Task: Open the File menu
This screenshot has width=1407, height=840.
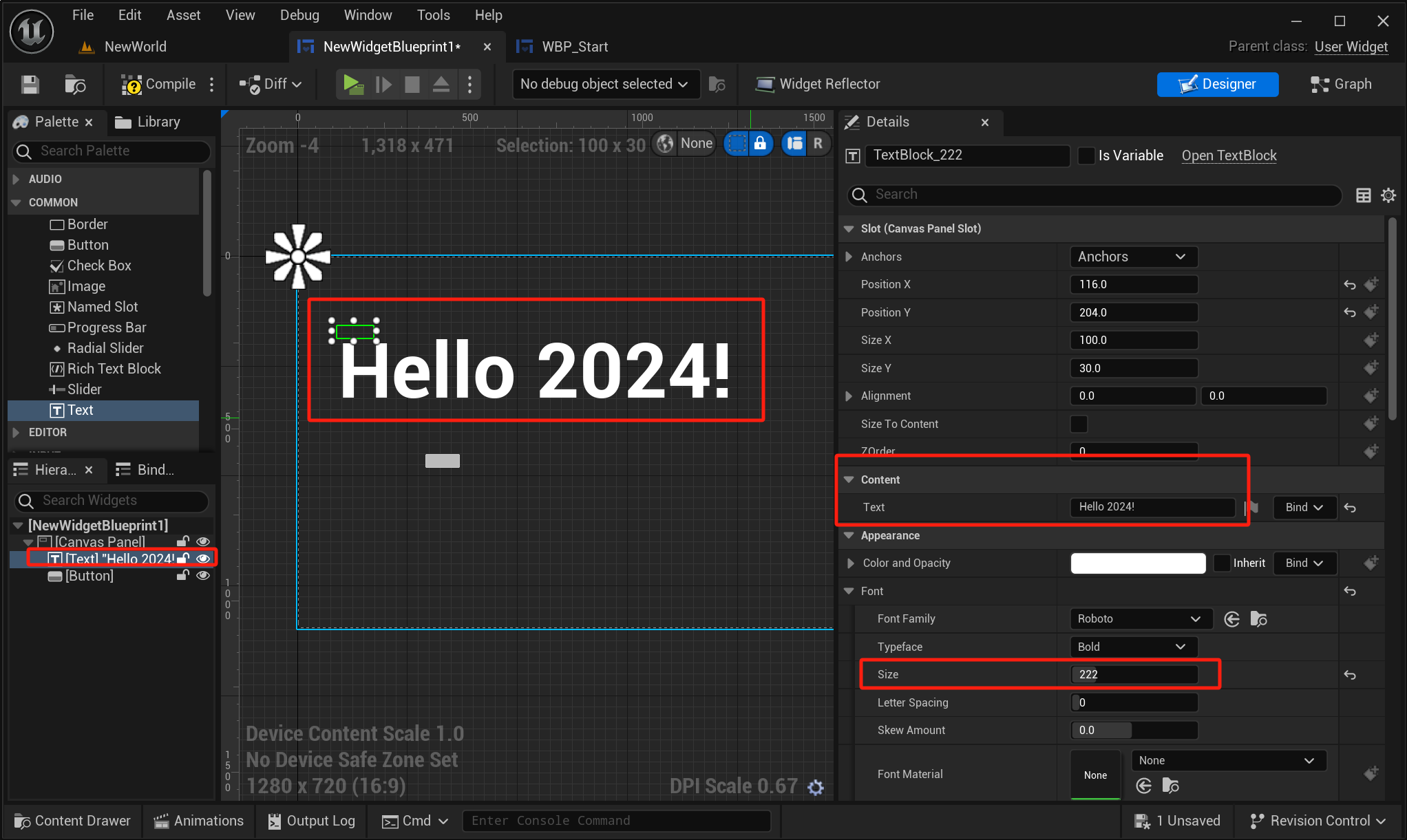Action: click(83, 15)
